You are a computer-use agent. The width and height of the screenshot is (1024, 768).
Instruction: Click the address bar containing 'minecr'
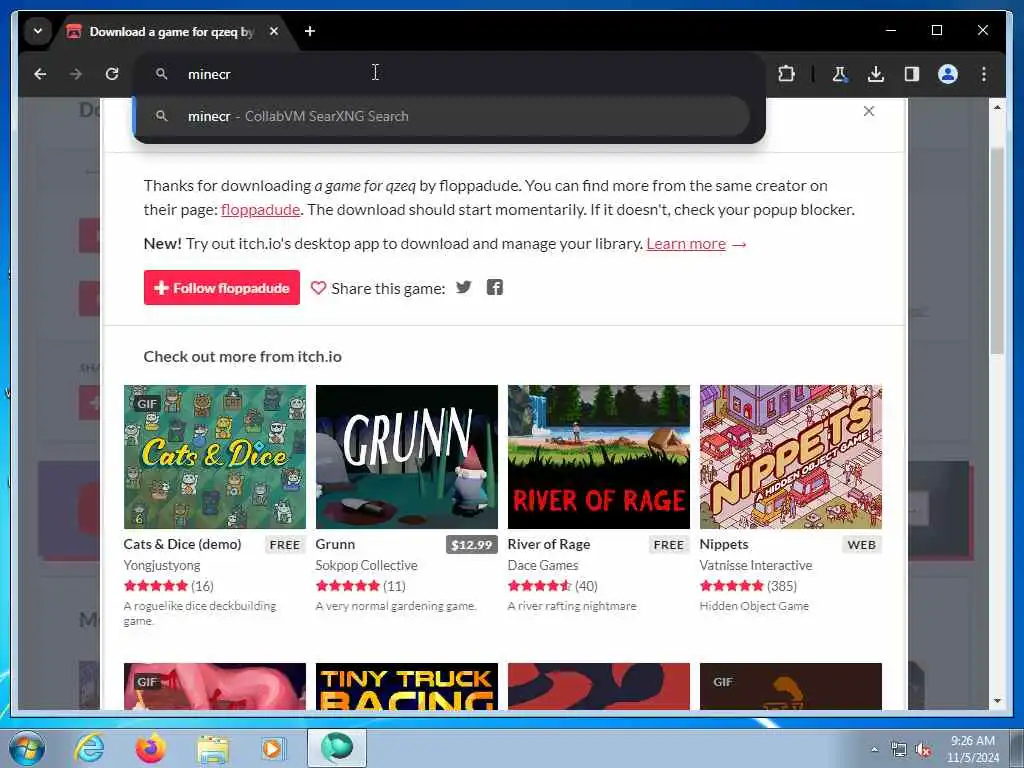pyautogui.click(x=449, y=74)
